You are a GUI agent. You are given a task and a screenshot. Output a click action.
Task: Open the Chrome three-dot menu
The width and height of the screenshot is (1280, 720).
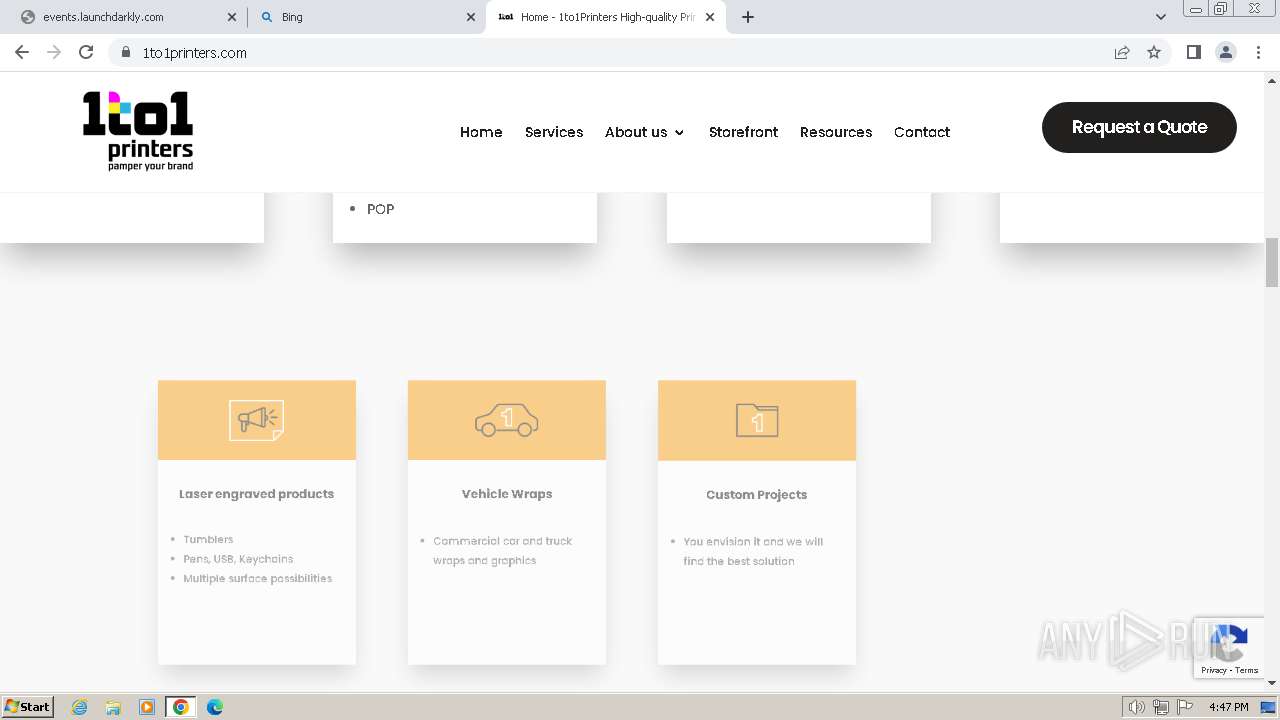click(1258, 52)
